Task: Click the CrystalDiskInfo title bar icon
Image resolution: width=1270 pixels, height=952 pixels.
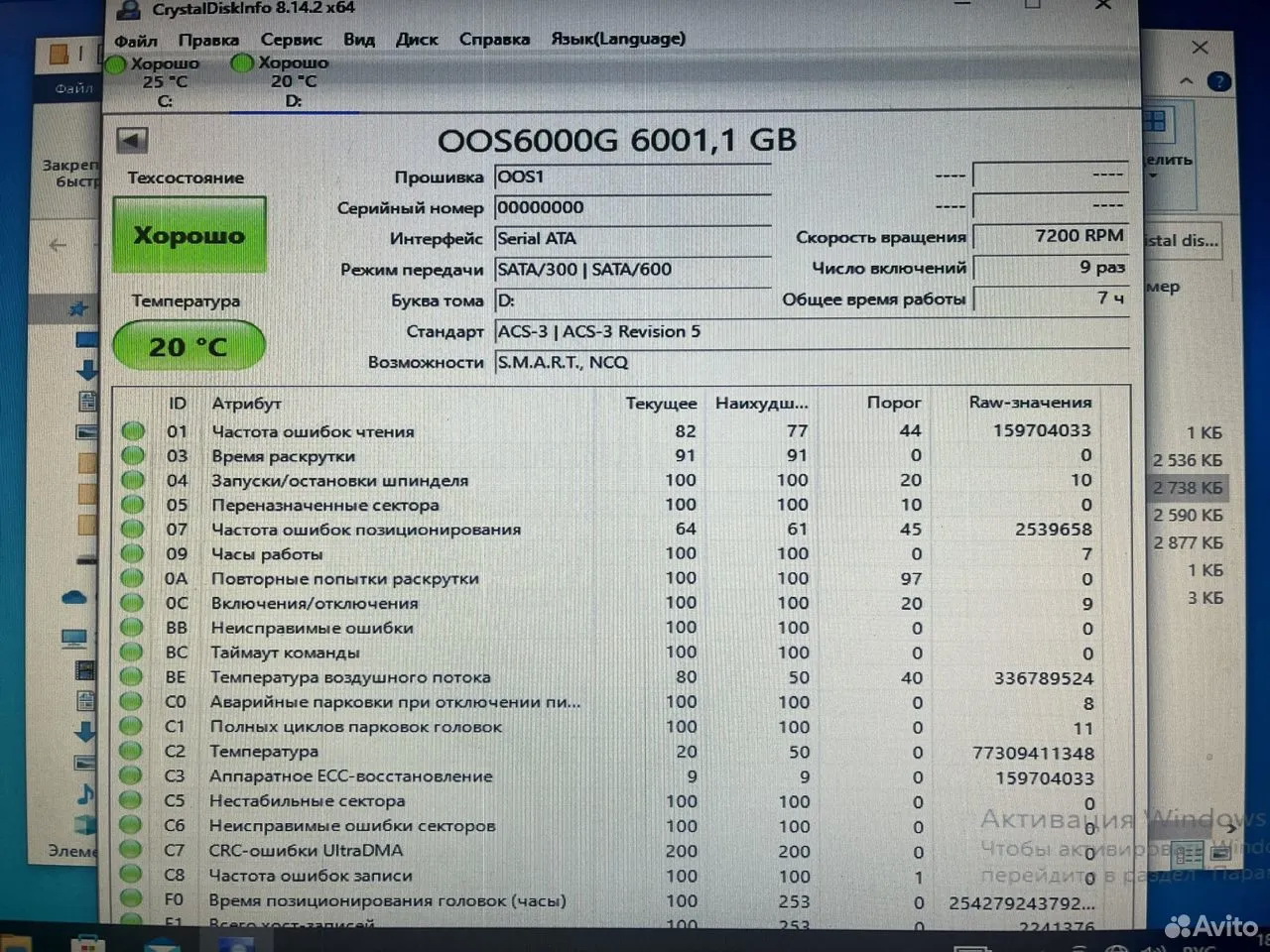Action: pyautogui.click(x=128, y=10)
